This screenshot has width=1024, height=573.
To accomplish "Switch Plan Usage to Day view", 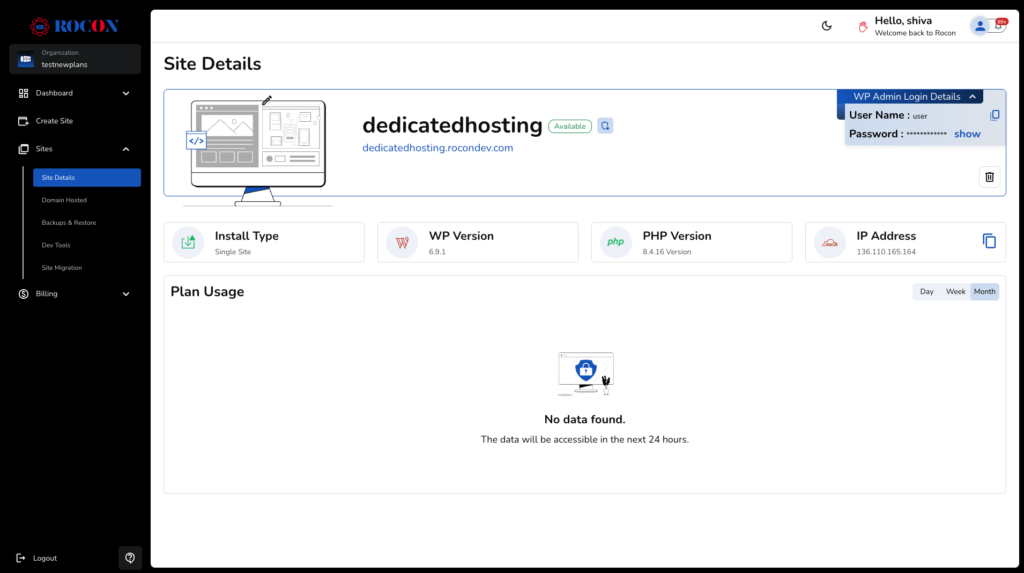I will tap(926, 292).
